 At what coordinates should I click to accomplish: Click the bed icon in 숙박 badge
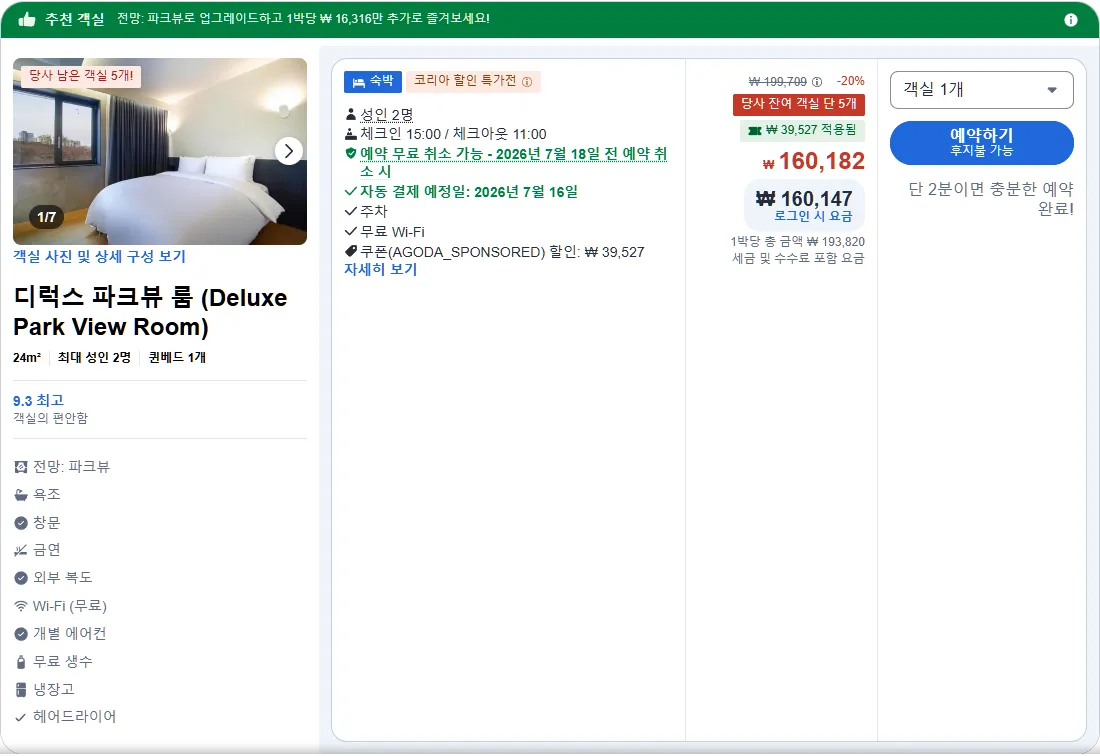[358, 82]
